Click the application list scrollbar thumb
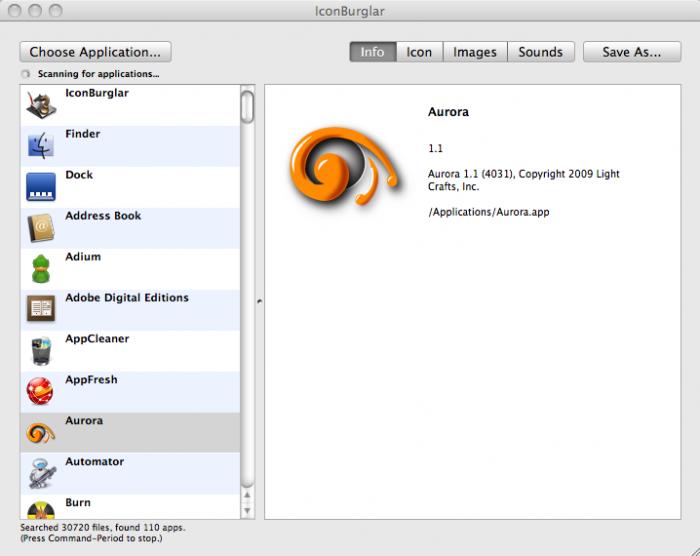The height and width of the screenshot is (556, 700). point(247,105)
